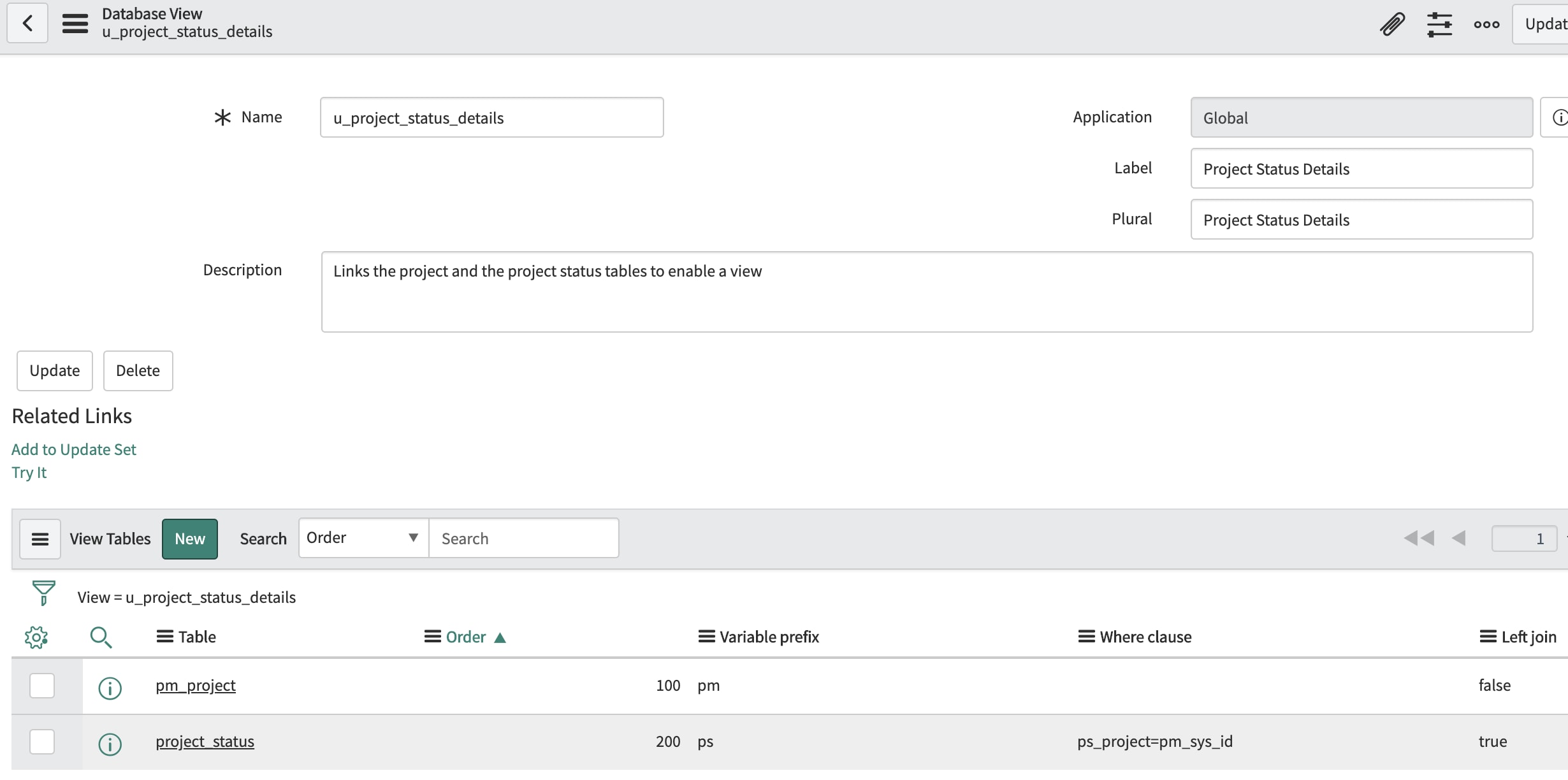Screen dimensions: 1568x780
Task: Open the Table column header menu
Action: coord(166,637)
